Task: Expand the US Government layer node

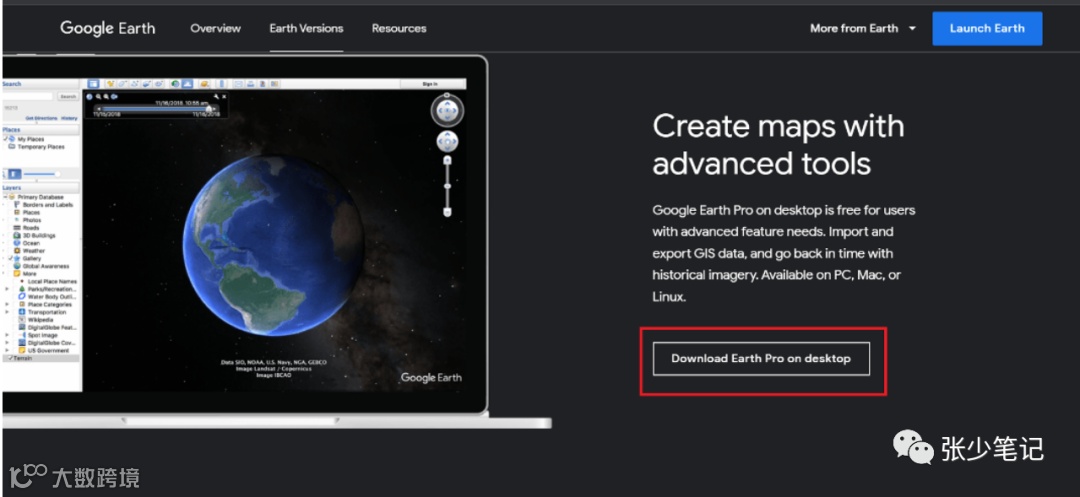Action: pos(7,350)
